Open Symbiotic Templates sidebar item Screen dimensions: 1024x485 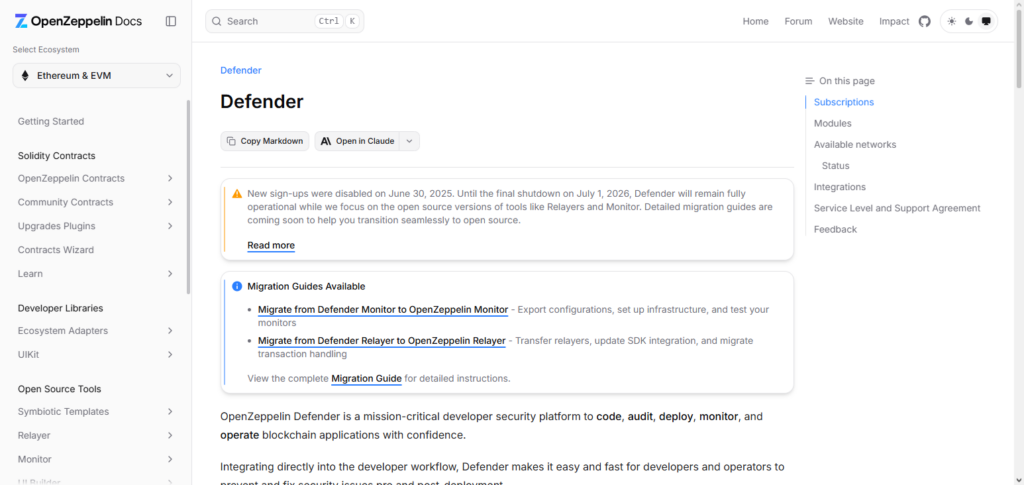coord(63,412)
